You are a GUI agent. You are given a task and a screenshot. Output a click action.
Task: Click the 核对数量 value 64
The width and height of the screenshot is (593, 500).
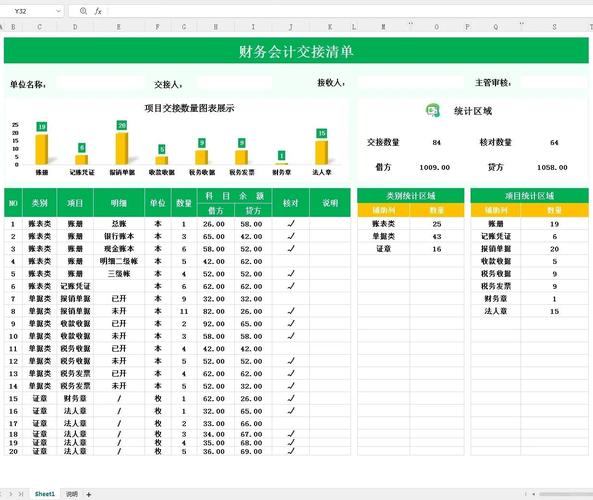(554, 143)
